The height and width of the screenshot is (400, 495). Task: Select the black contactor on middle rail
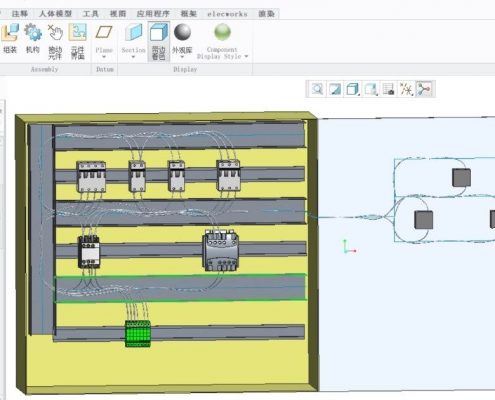point(89,252)
